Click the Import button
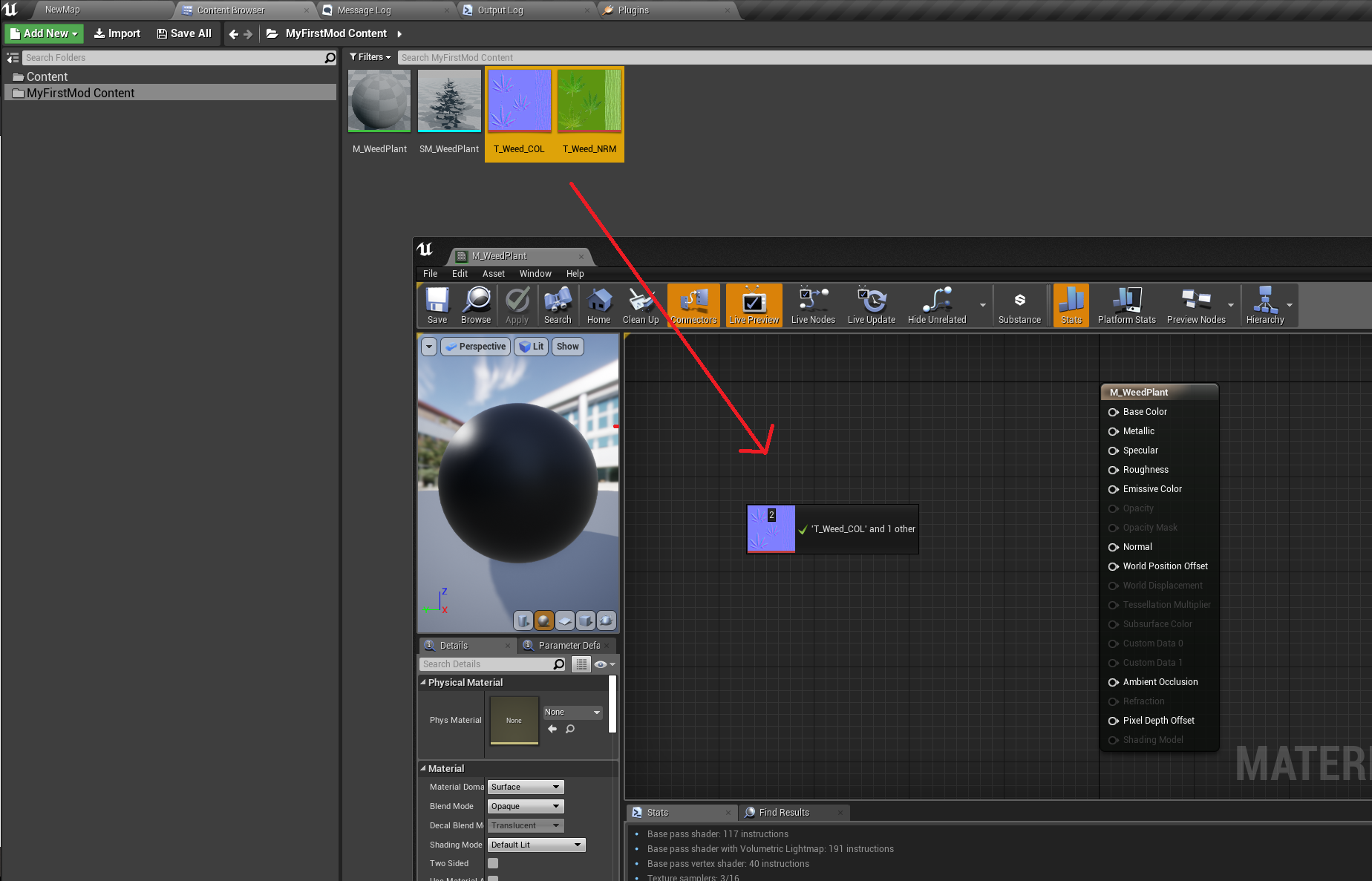The width and height of the screenshot is (1372, 881). [x=117, y=33]
